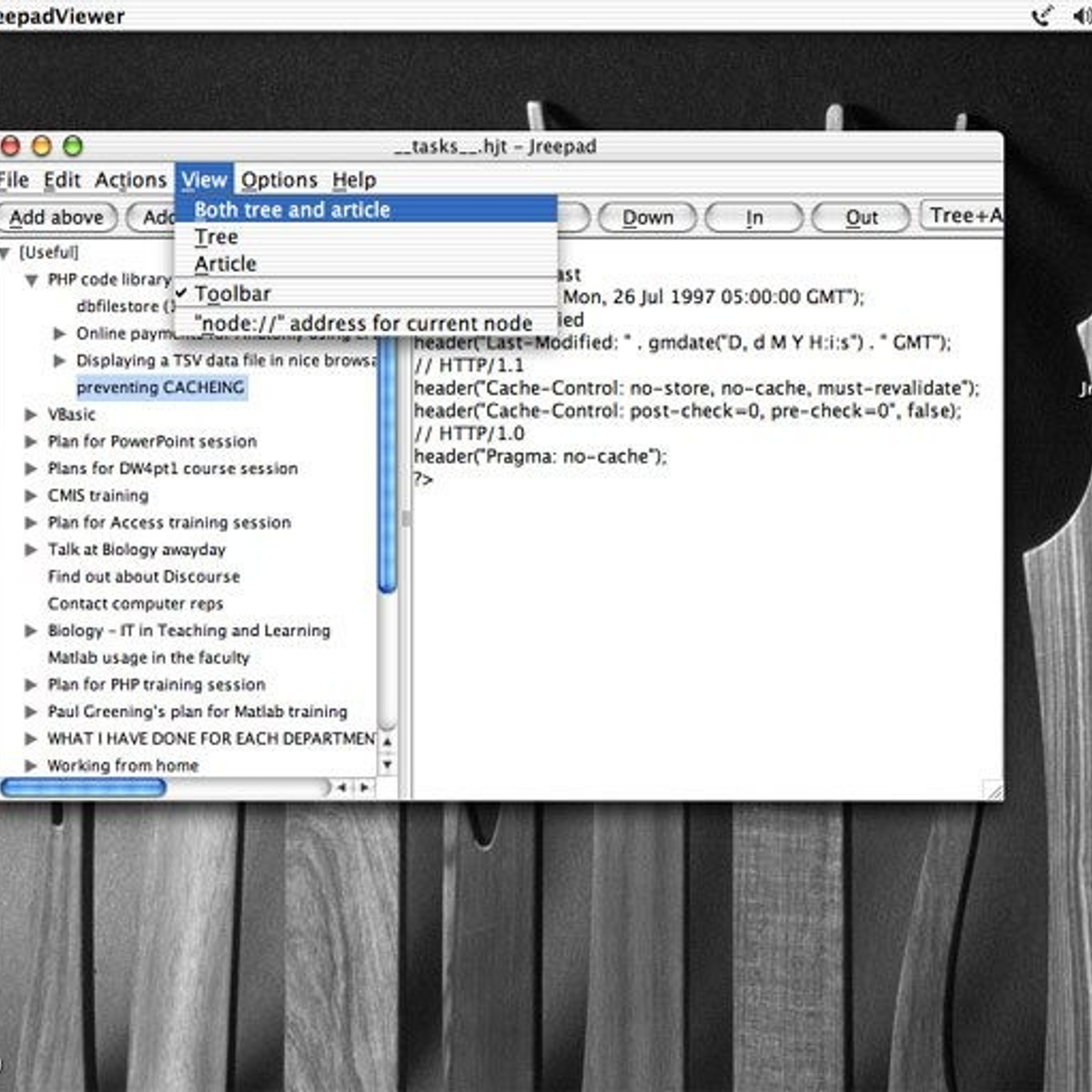Click the Add above button

57,217
